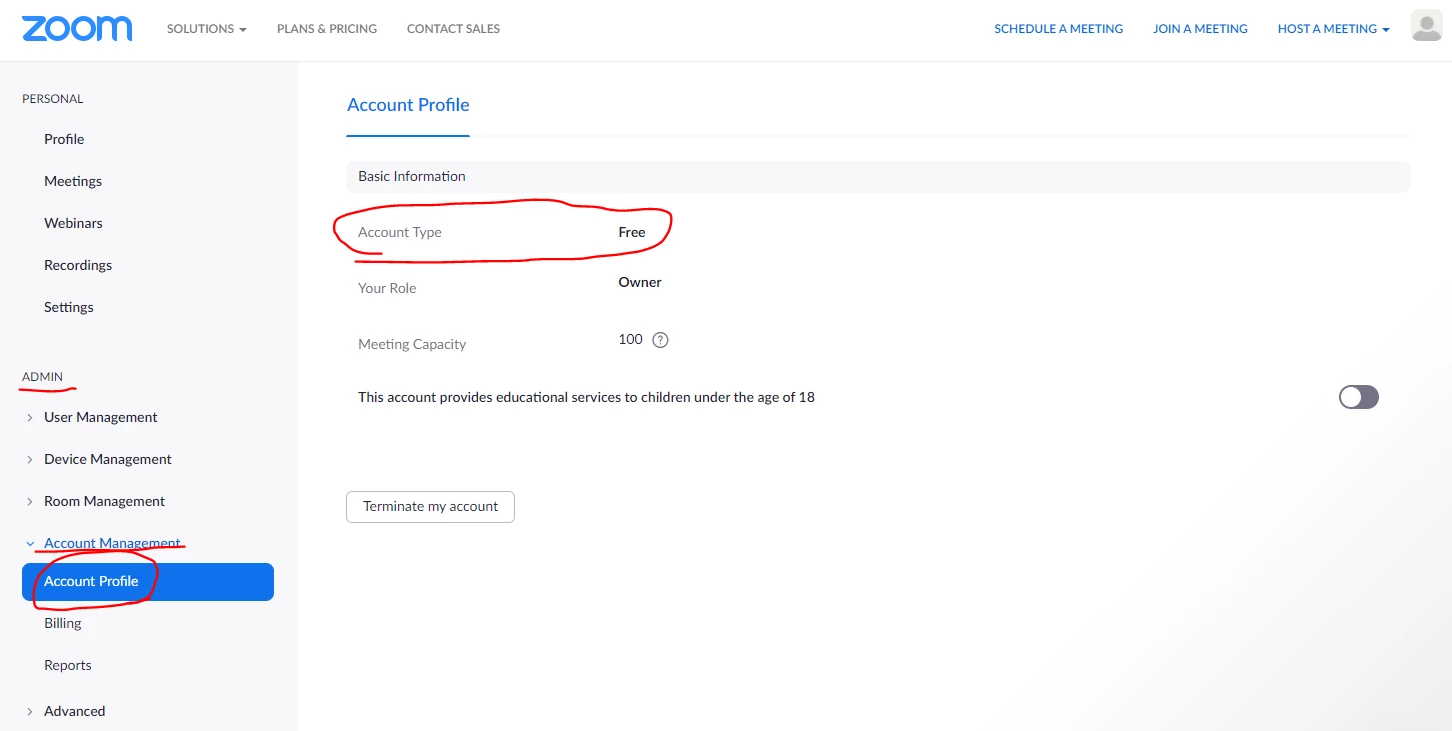Click the educational services description text
Image resolution: width=1452 pixels, height=731 pixels.
(586, 397)
